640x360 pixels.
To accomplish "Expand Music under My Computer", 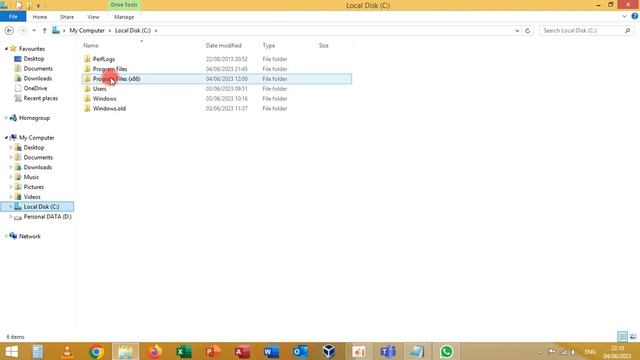I will point(11,177).
